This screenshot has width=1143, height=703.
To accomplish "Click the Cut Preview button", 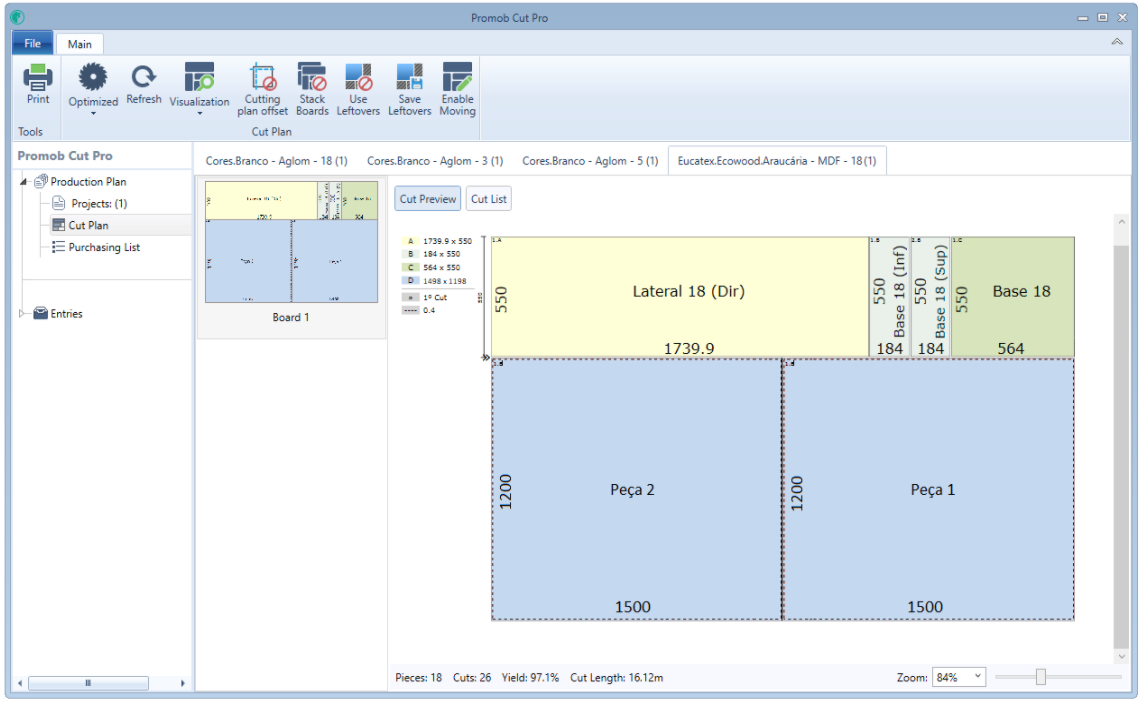I will (x=428, y=199).
